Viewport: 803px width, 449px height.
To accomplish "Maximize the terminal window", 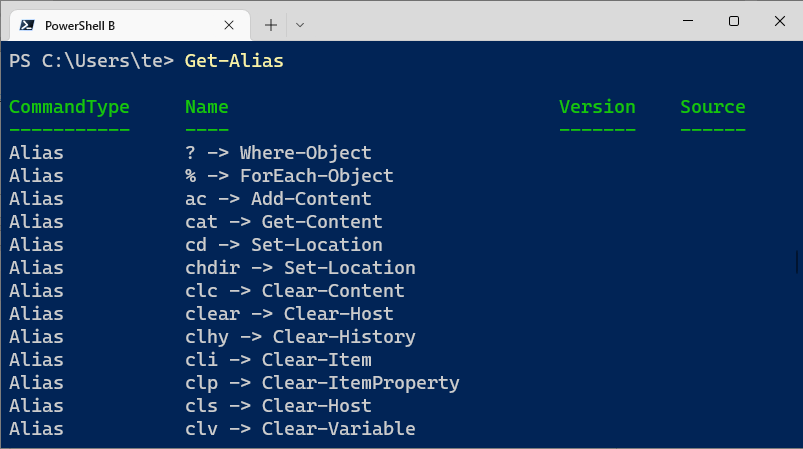I will click(733, 21).
